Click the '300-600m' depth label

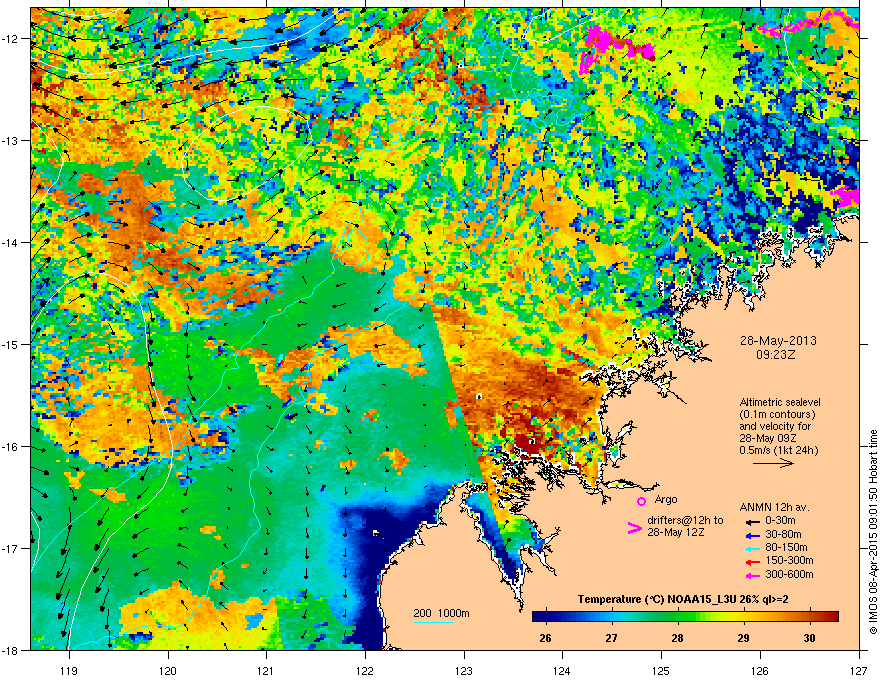789,575
